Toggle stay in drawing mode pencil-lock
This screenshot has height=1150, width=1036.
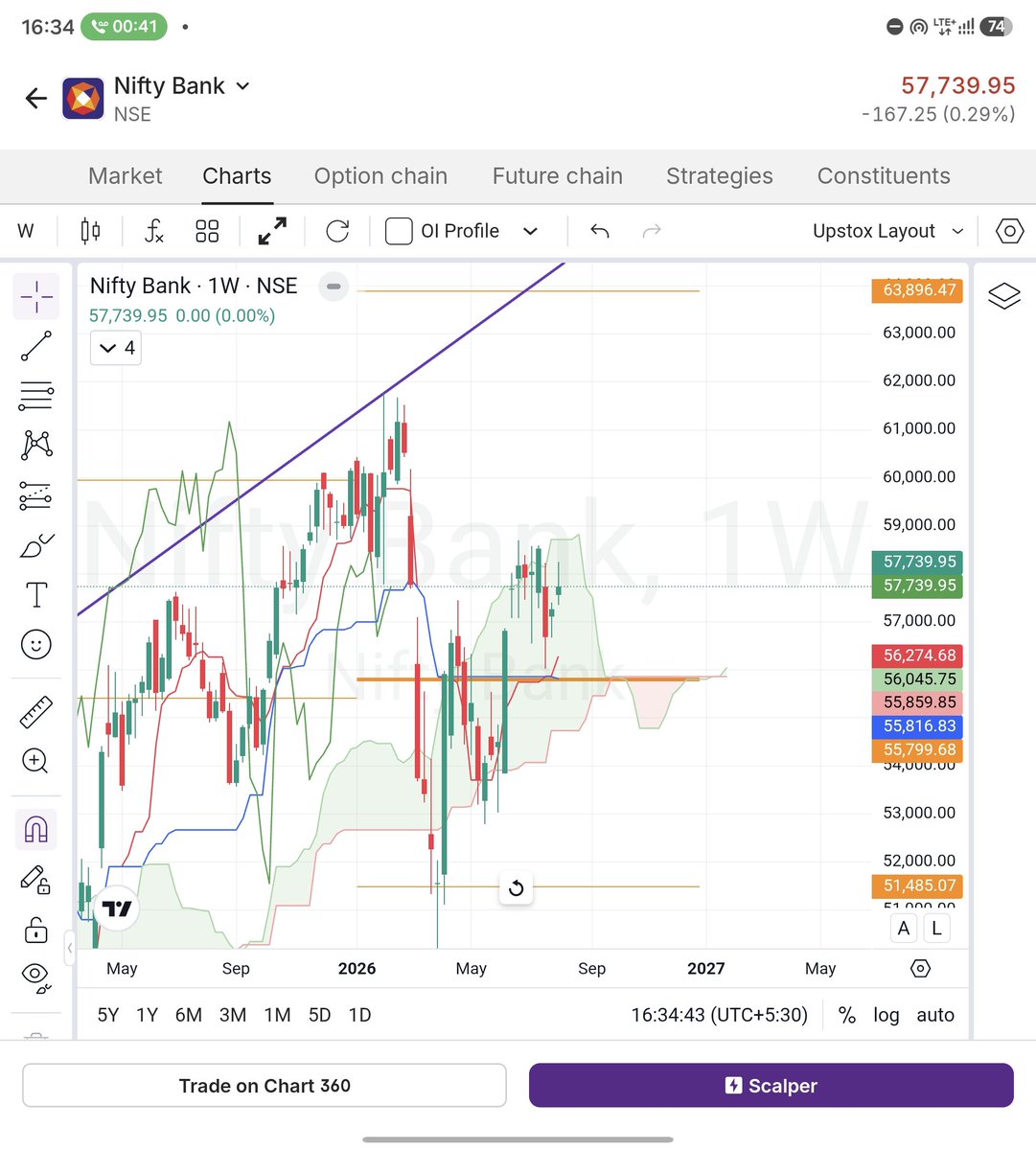[x=36, y=879]
